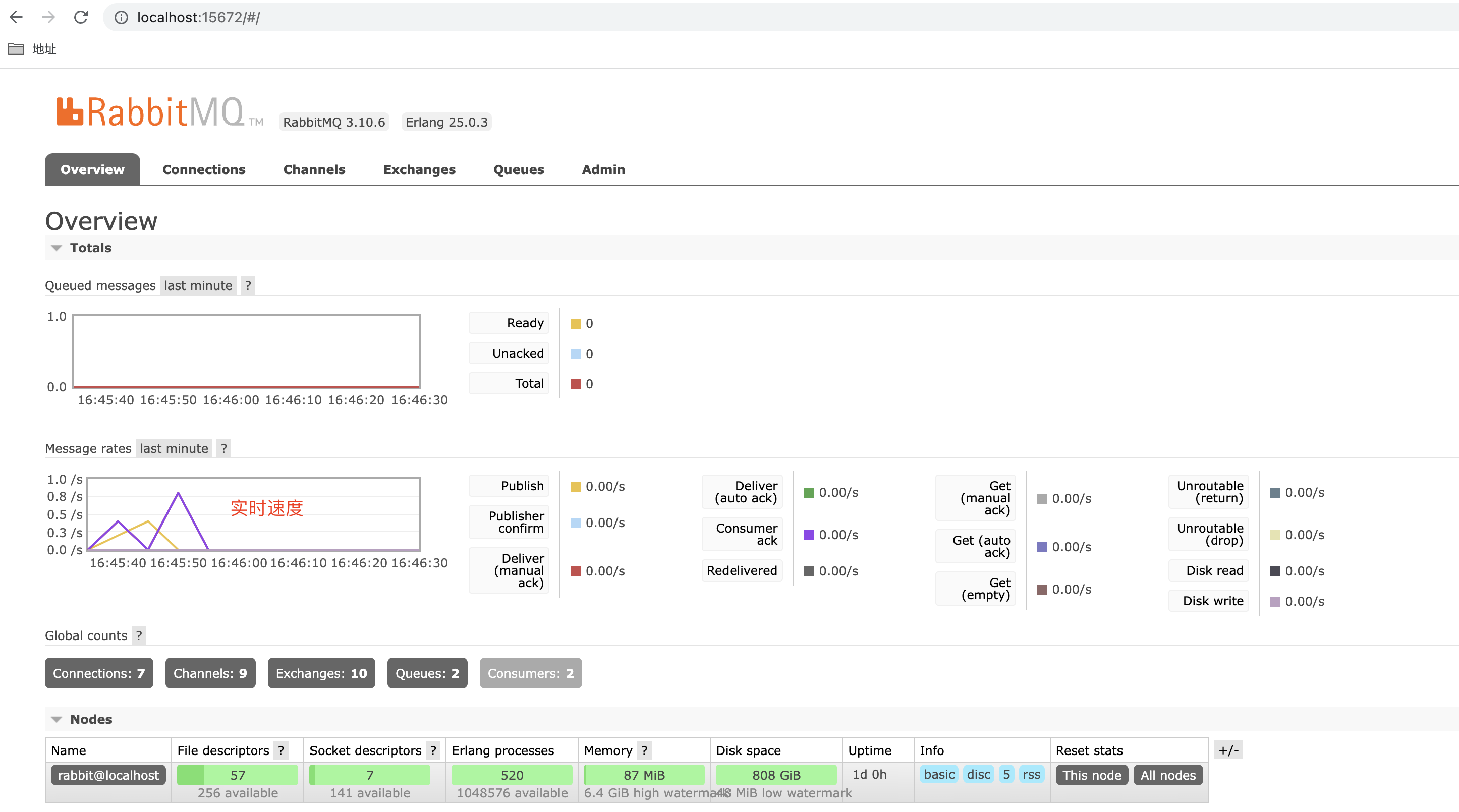Open the Admin tab
This screenshot has width=1459, height=812.
click(x=604, y=169)
